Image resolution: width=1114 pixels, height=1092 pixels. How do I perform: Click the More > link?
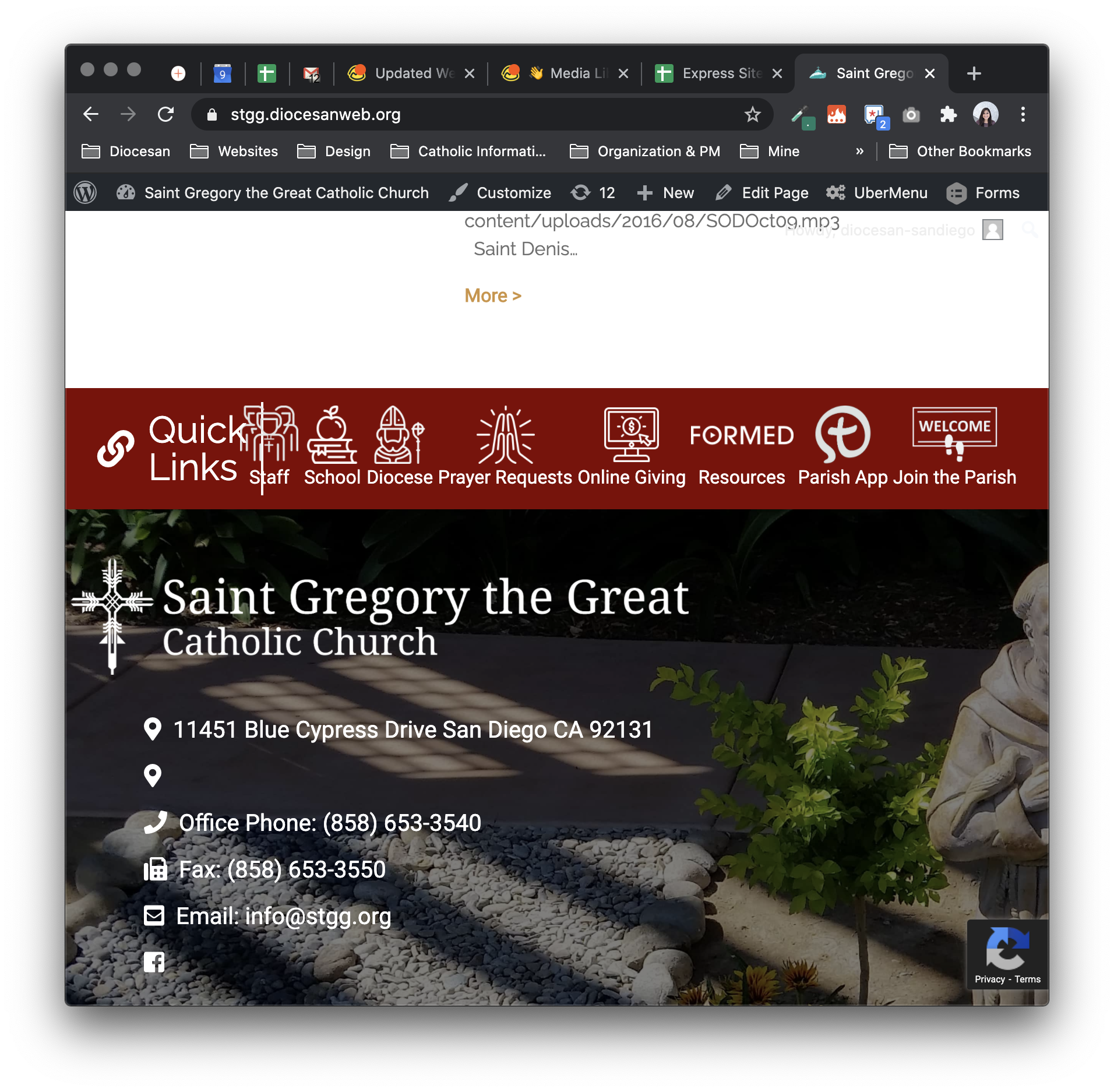pos(492,296)
